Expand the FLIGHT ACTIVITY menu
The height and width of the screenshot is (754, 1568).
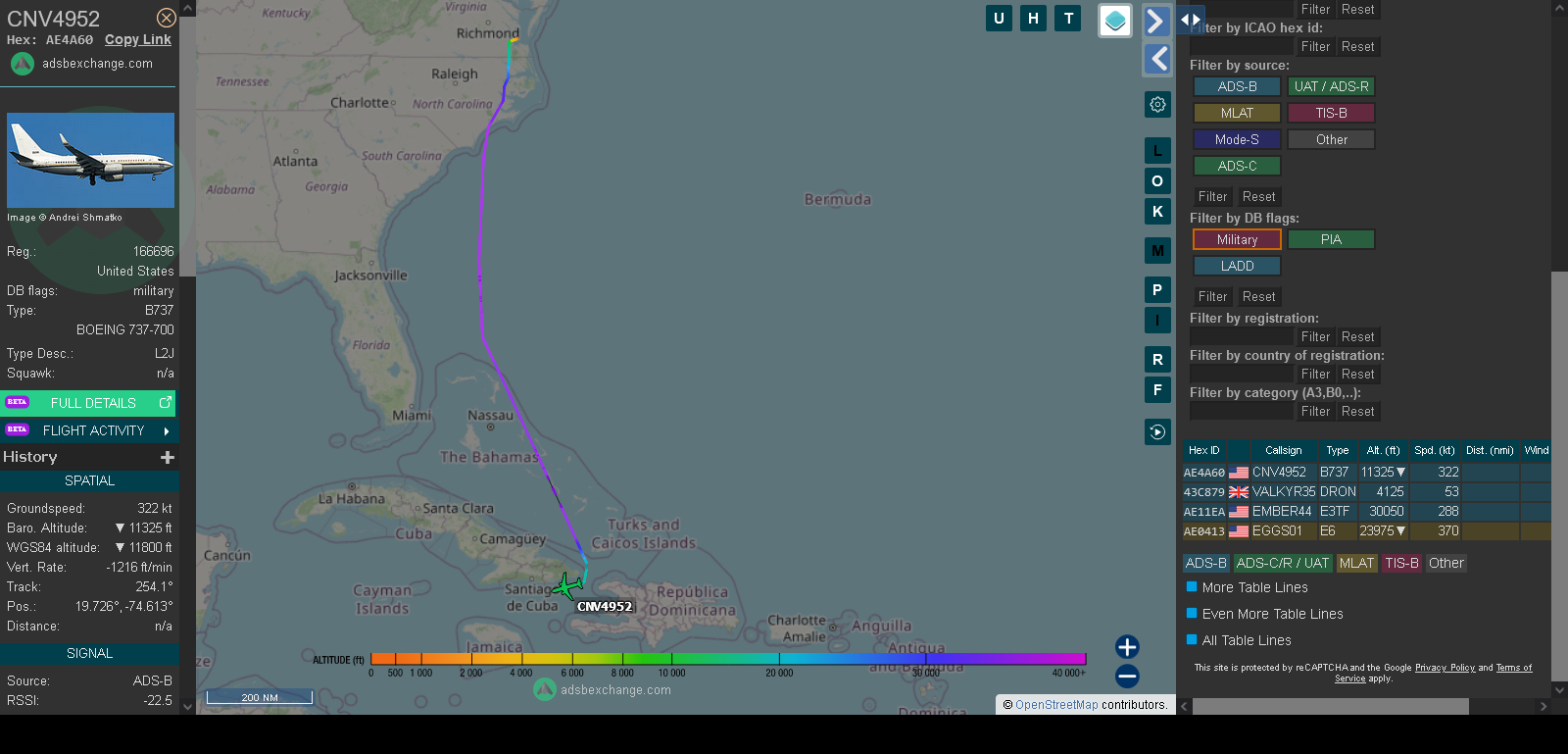pyautogui.click(x=89, y=430)
